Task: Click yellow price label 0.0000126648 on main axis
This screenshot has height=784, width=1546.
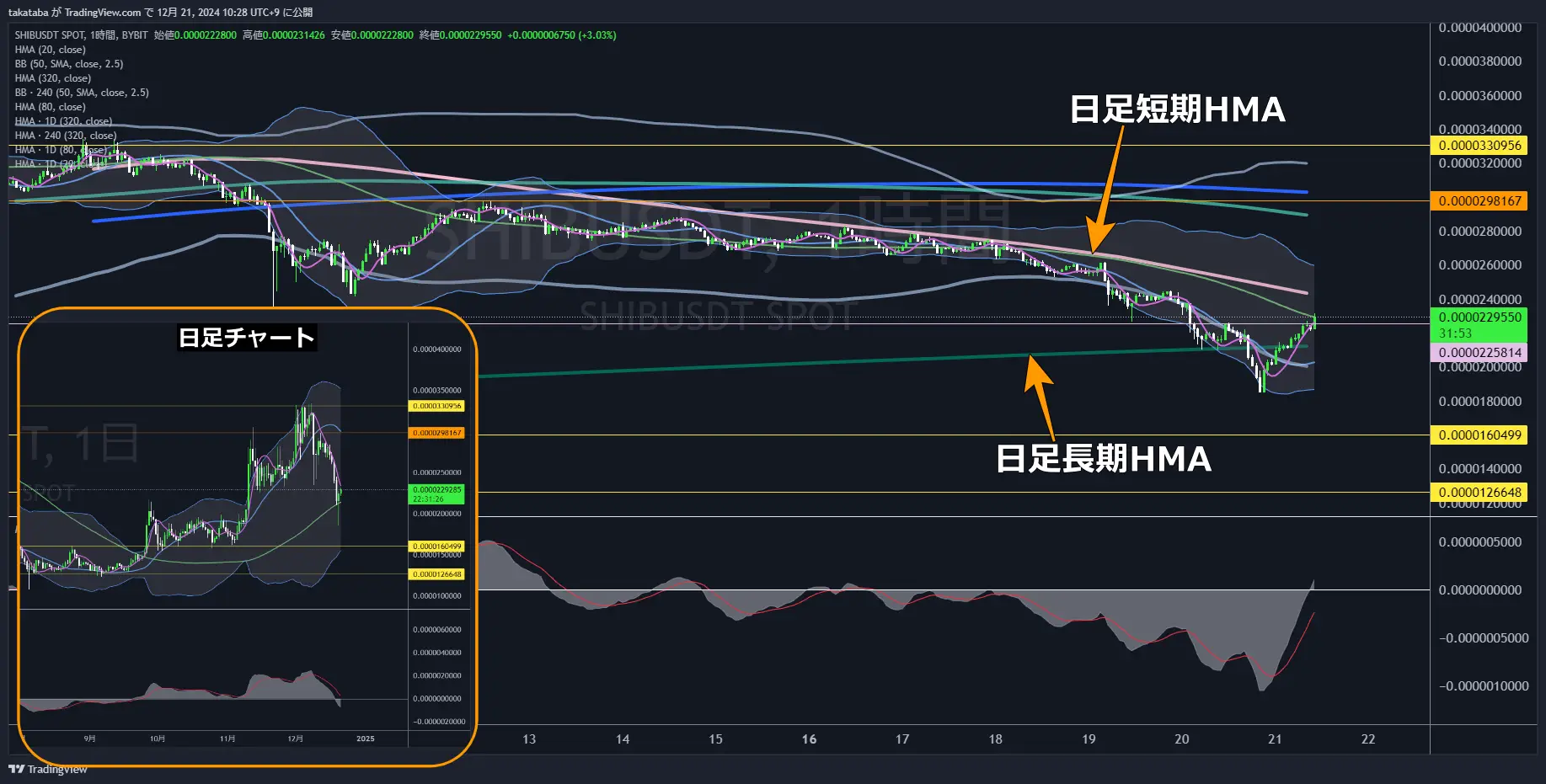Action: click(x=1479, y=493)
